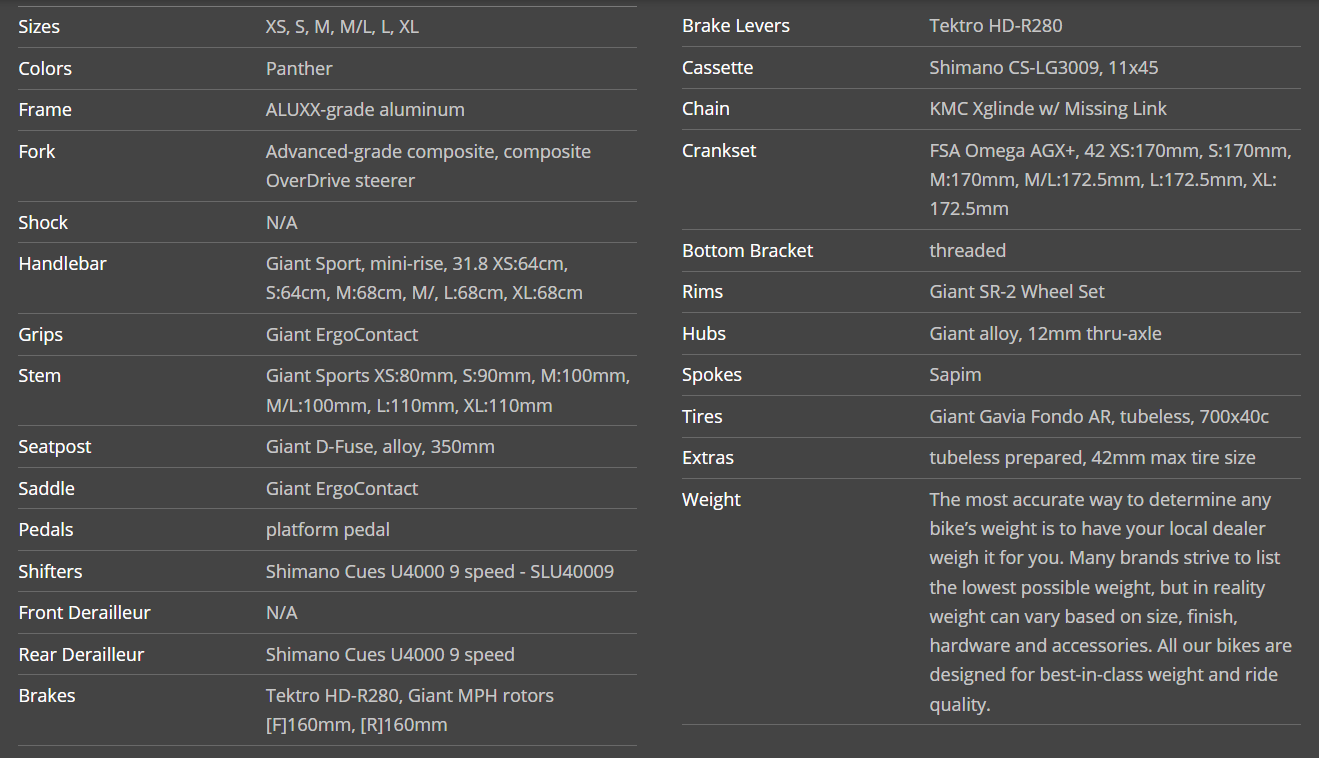Click the Shimano CS-LG3009 cassette value
Viewport: 1319px width, 758px height.
1044,68
